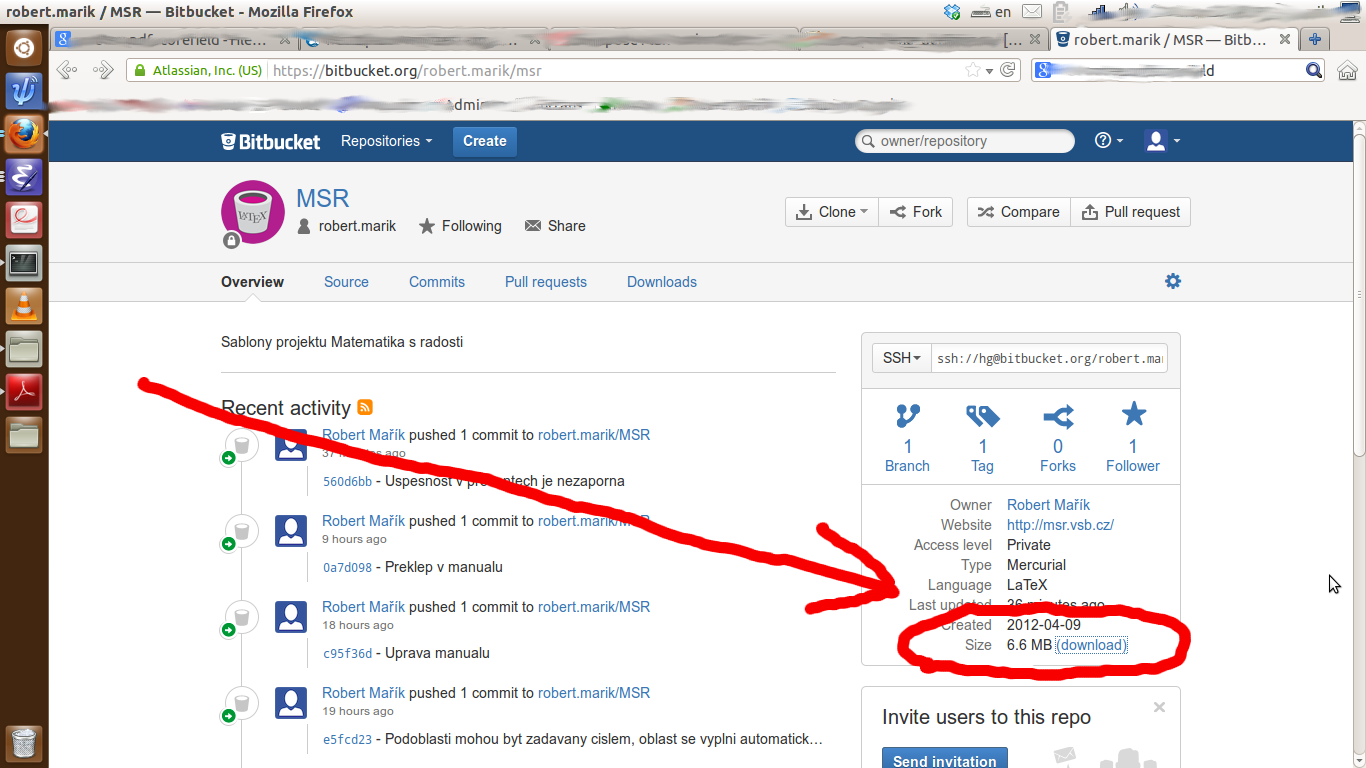This screenshot has height=768, width=1366.
Task: Close the robert.marik / MSR tab
Action: tap(1283, 40)
